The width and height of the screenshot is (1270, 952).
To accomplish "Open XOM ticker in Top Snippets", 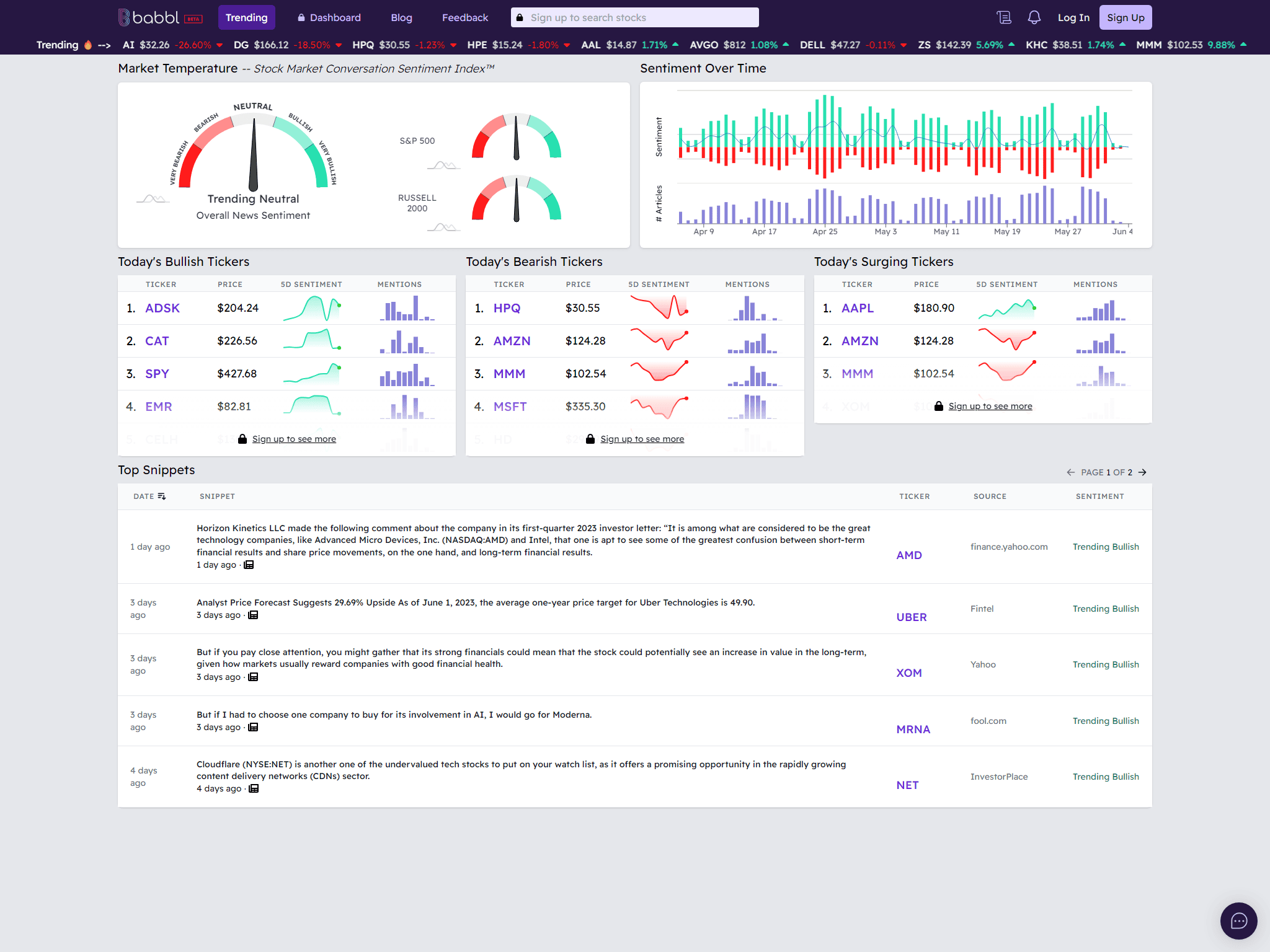I will pyautogui.click(x=909, y=673).
